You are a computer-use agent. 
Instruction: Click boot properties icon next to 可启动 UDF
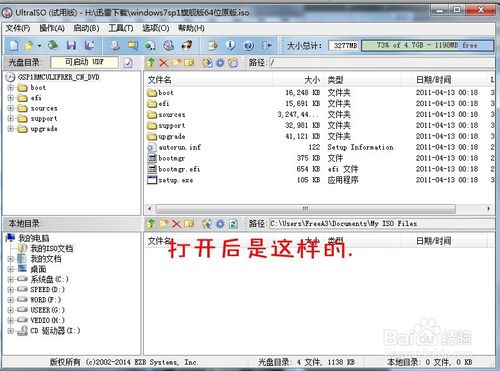128,63
